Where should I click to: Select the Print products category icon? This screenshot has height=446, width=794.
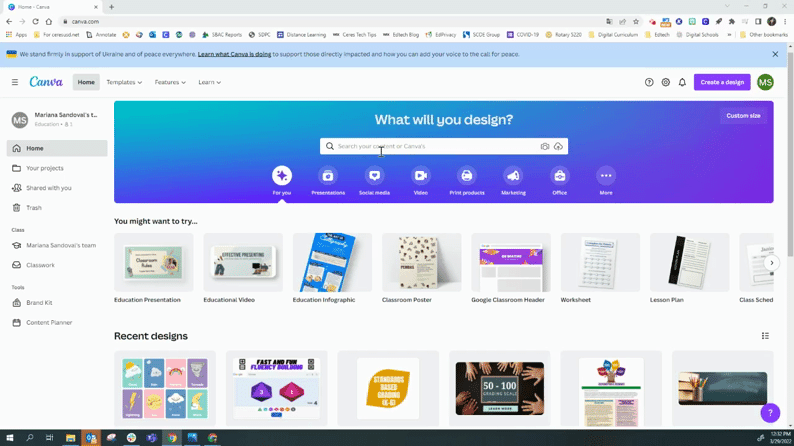[x=466, y=176]
